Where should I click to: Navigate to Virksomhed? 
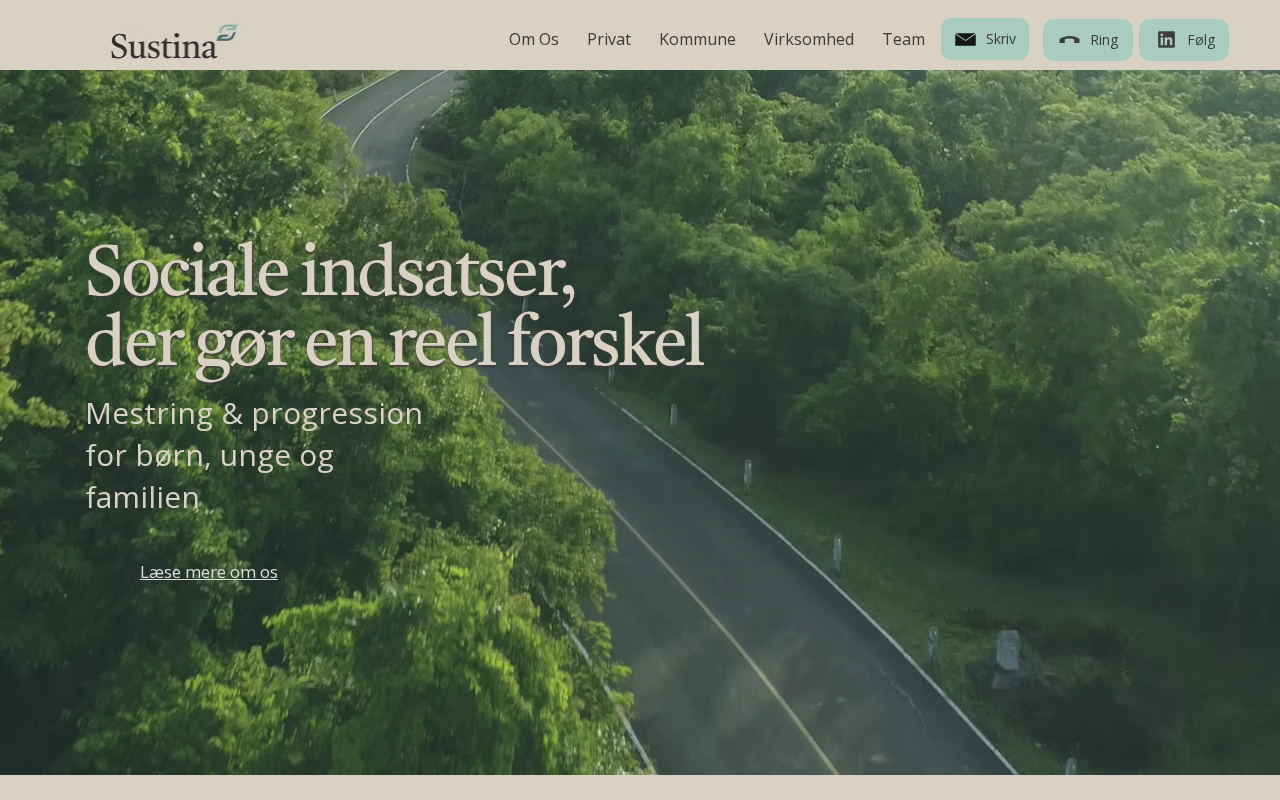809,39
